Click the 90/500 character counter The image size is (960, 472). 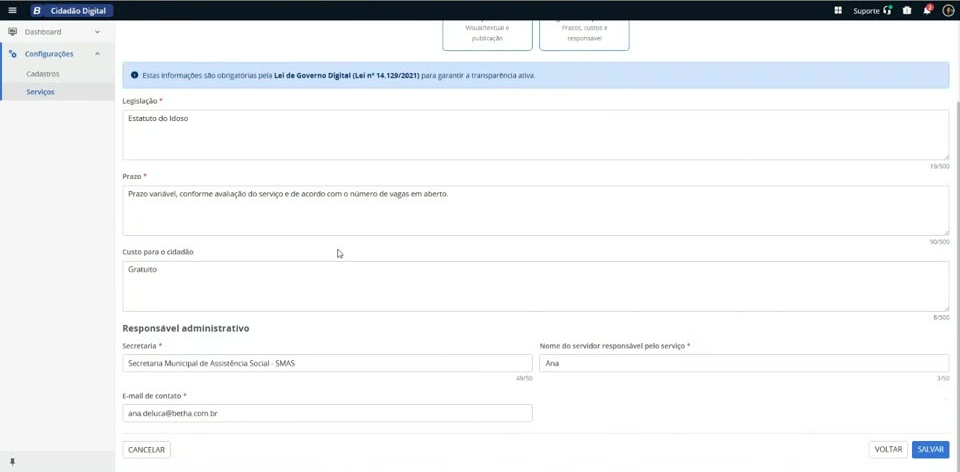pyautogui.click(x=940, y=242)
